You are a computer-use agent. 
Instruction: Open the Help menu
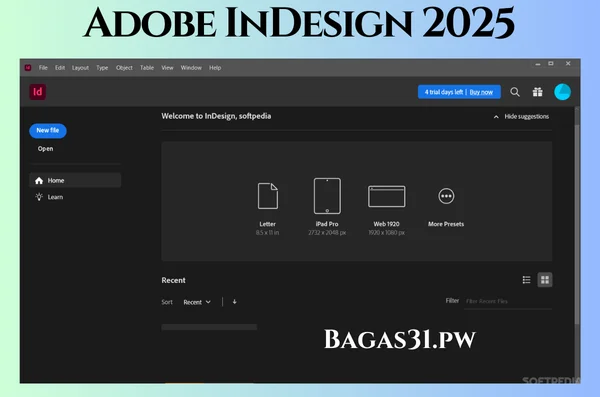click(x=215, y=68)
